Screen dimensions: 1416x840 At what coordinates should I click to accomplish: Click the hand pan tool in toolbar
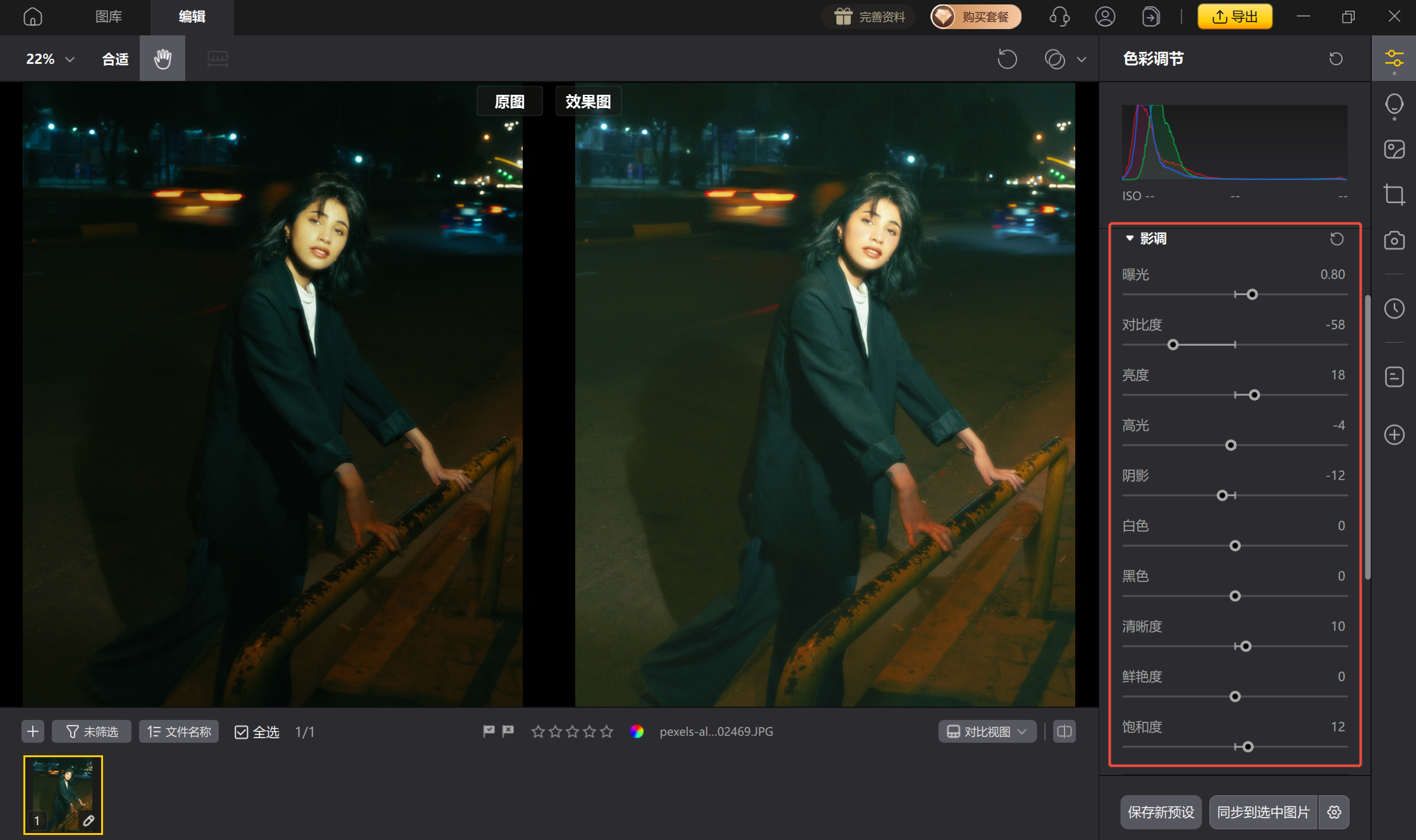(162, 58)
